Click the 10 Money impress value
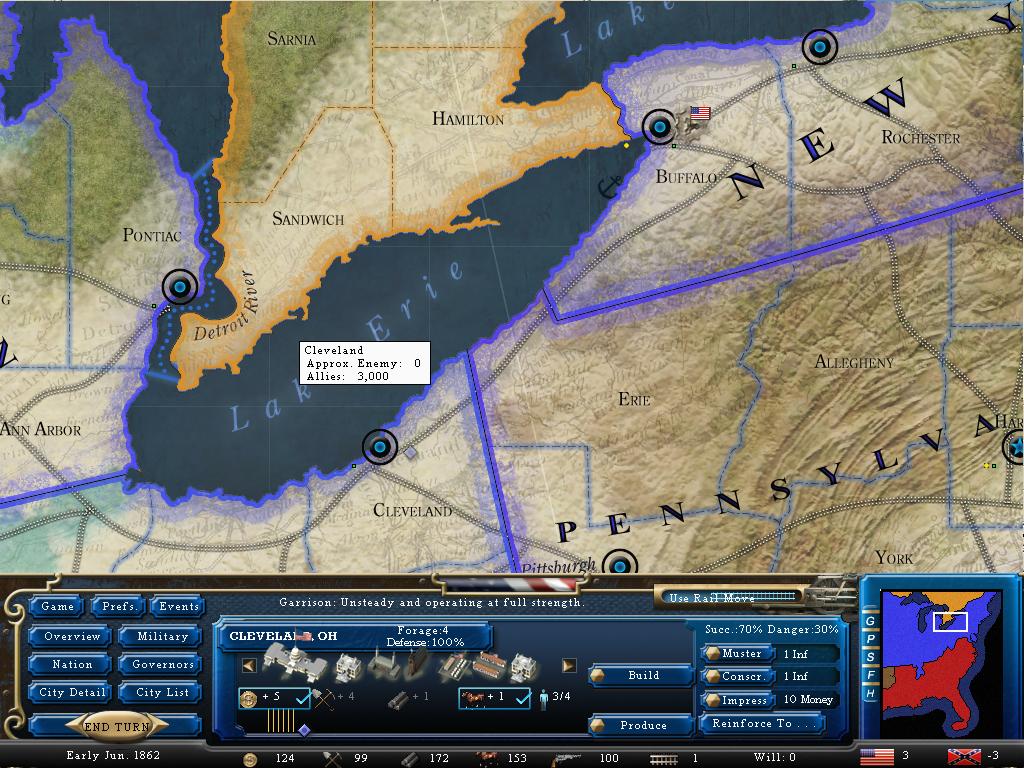The width and height of the screenshot is (1024, 768). click(808, 700)
